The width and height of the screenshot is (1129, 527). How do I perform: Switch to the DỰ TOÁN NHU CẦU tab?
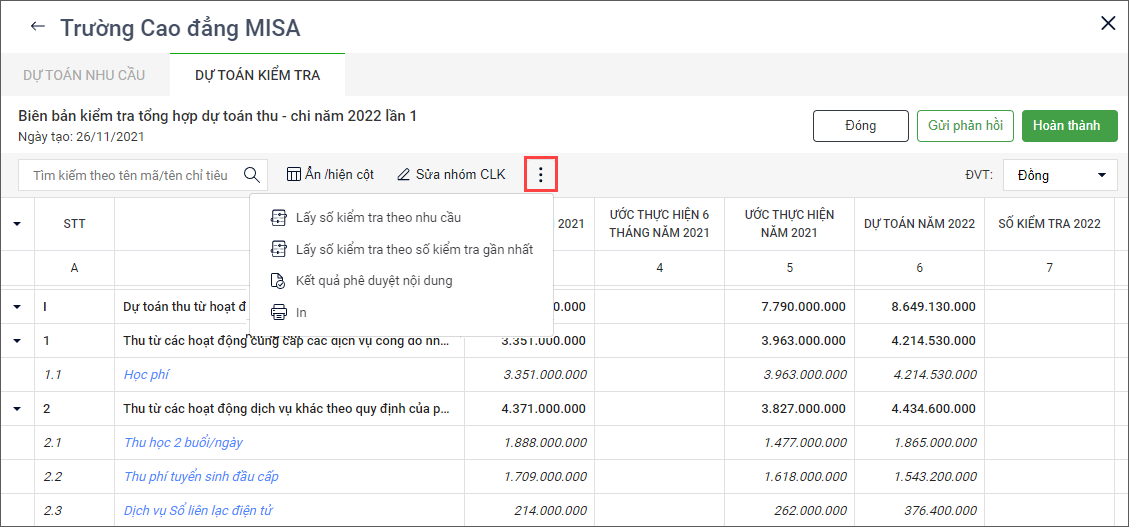click(84, 75)
